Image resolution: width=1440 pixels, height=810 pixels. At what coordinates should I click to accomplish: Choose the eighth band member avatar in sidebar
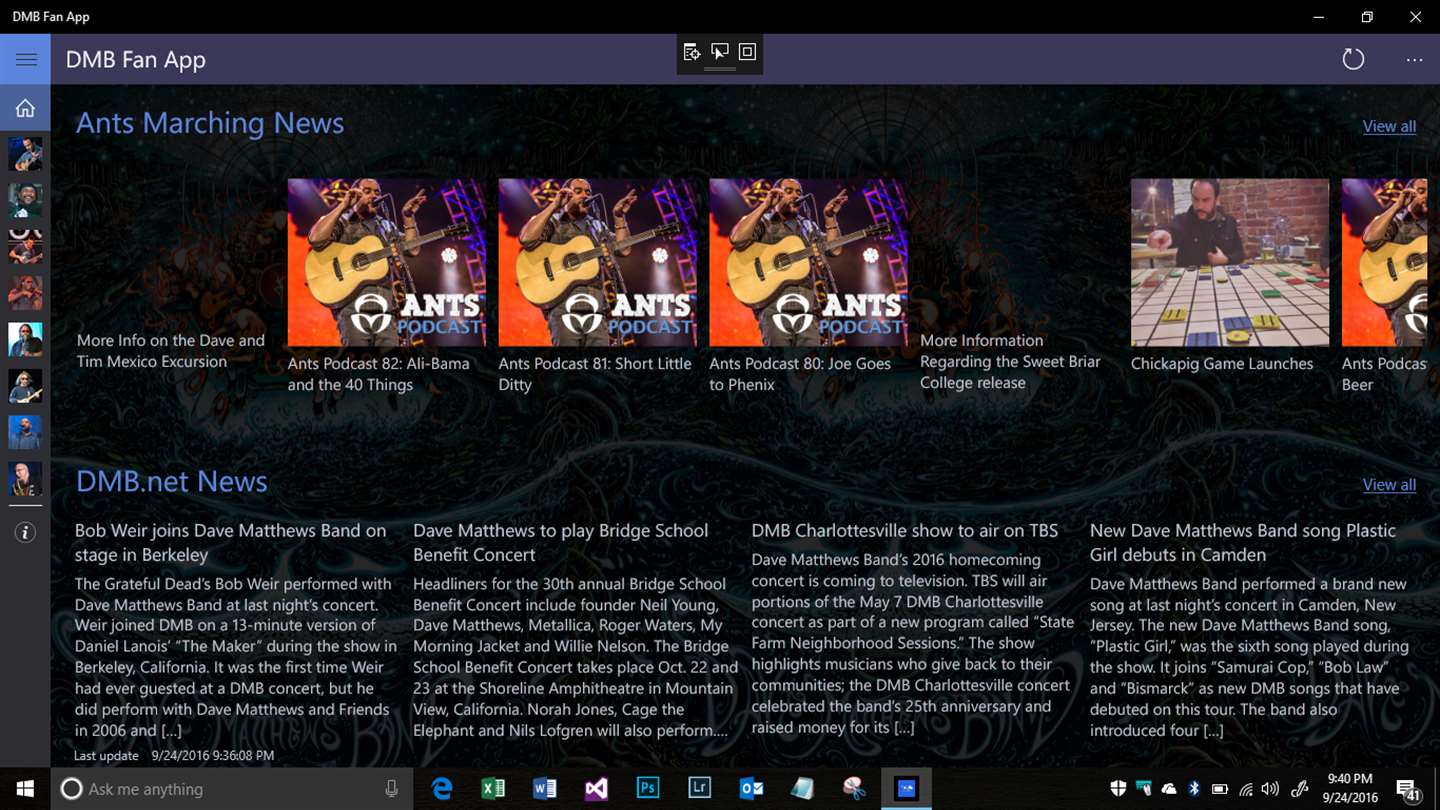pyautogui.click(x=25, y=479)
